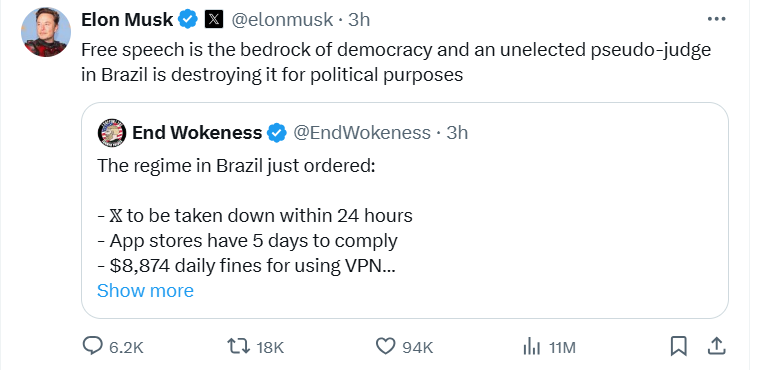The width and height of the screenshot is (776, 370).
Task: View analytics via the bar chart icon
Action: pyautogui.click(x=532, y=347)
